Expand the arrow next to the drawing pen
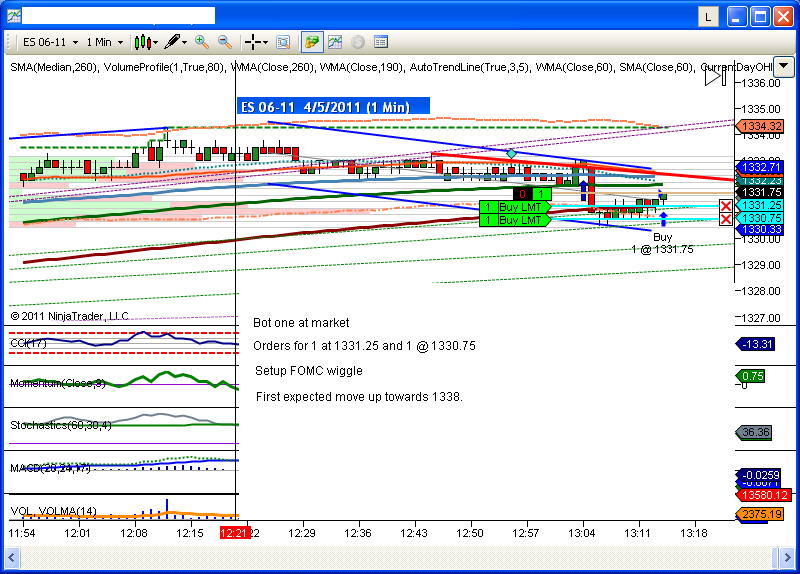800x574 pixels. (x=185, y=43)
